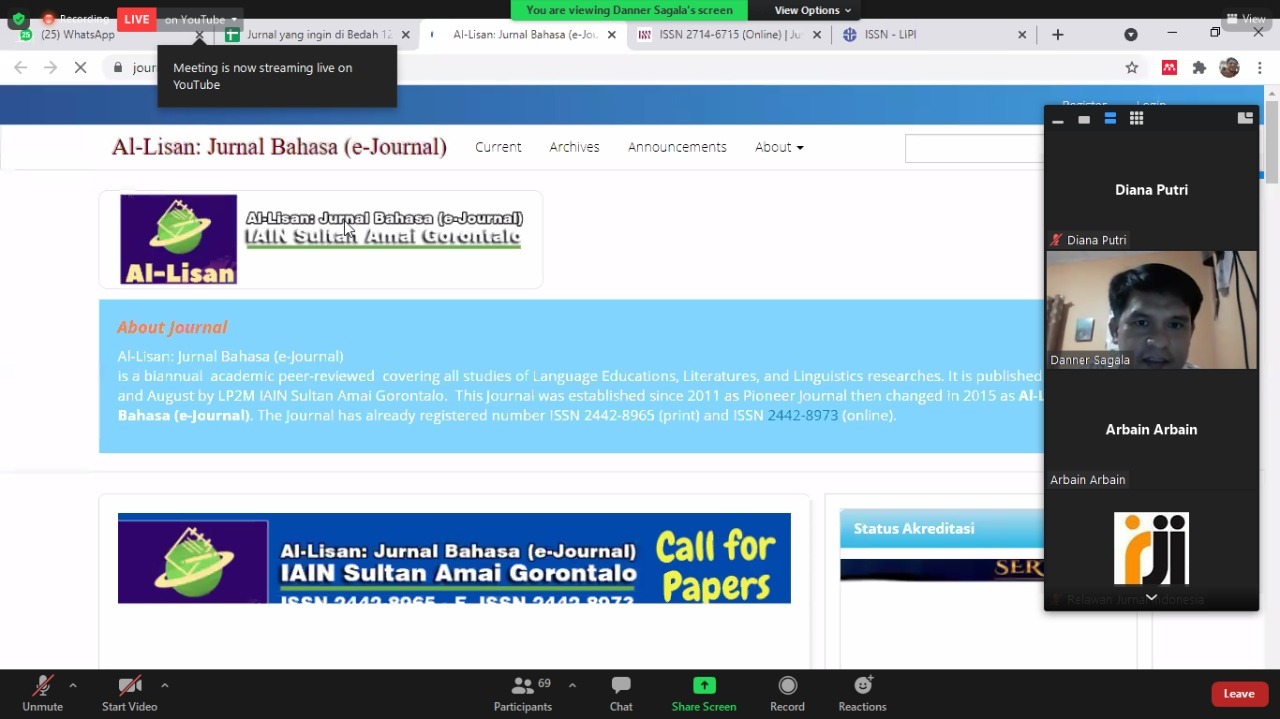Open Chrome user profile avatar
The width and height of the screenshot is (1280, 719).
(1230, 68)
